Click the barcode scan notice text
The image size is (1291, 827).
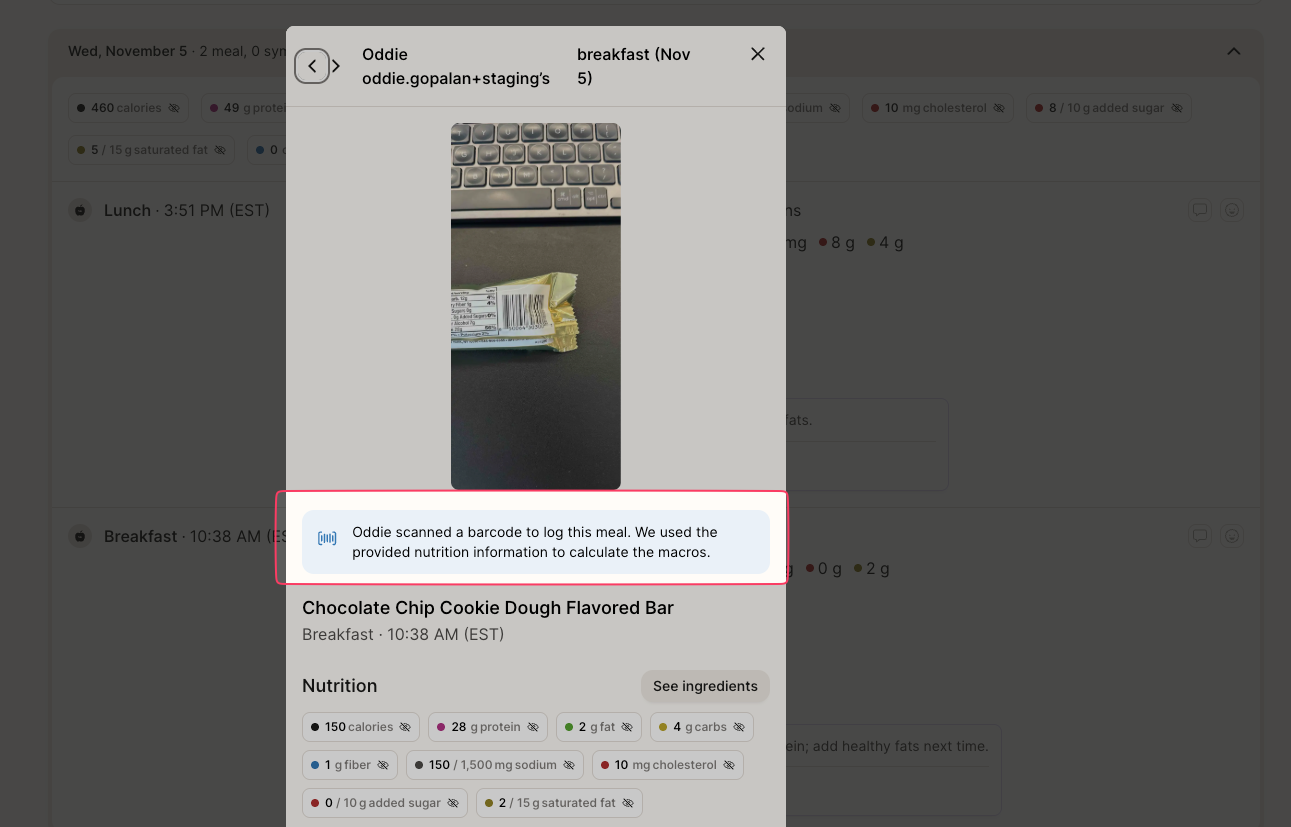click(x=535, y=542)
